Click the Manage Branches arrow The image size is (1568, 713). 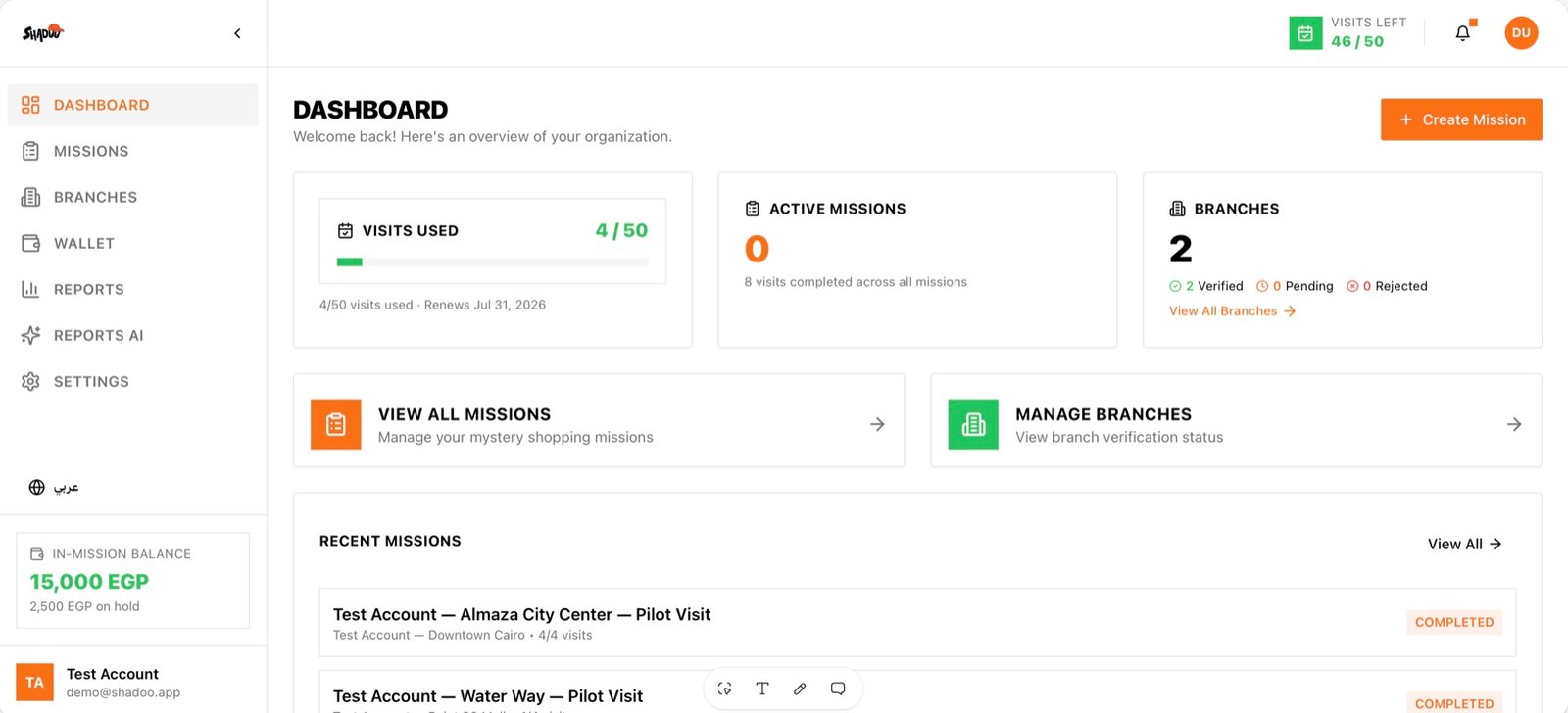pos(1514,424)
